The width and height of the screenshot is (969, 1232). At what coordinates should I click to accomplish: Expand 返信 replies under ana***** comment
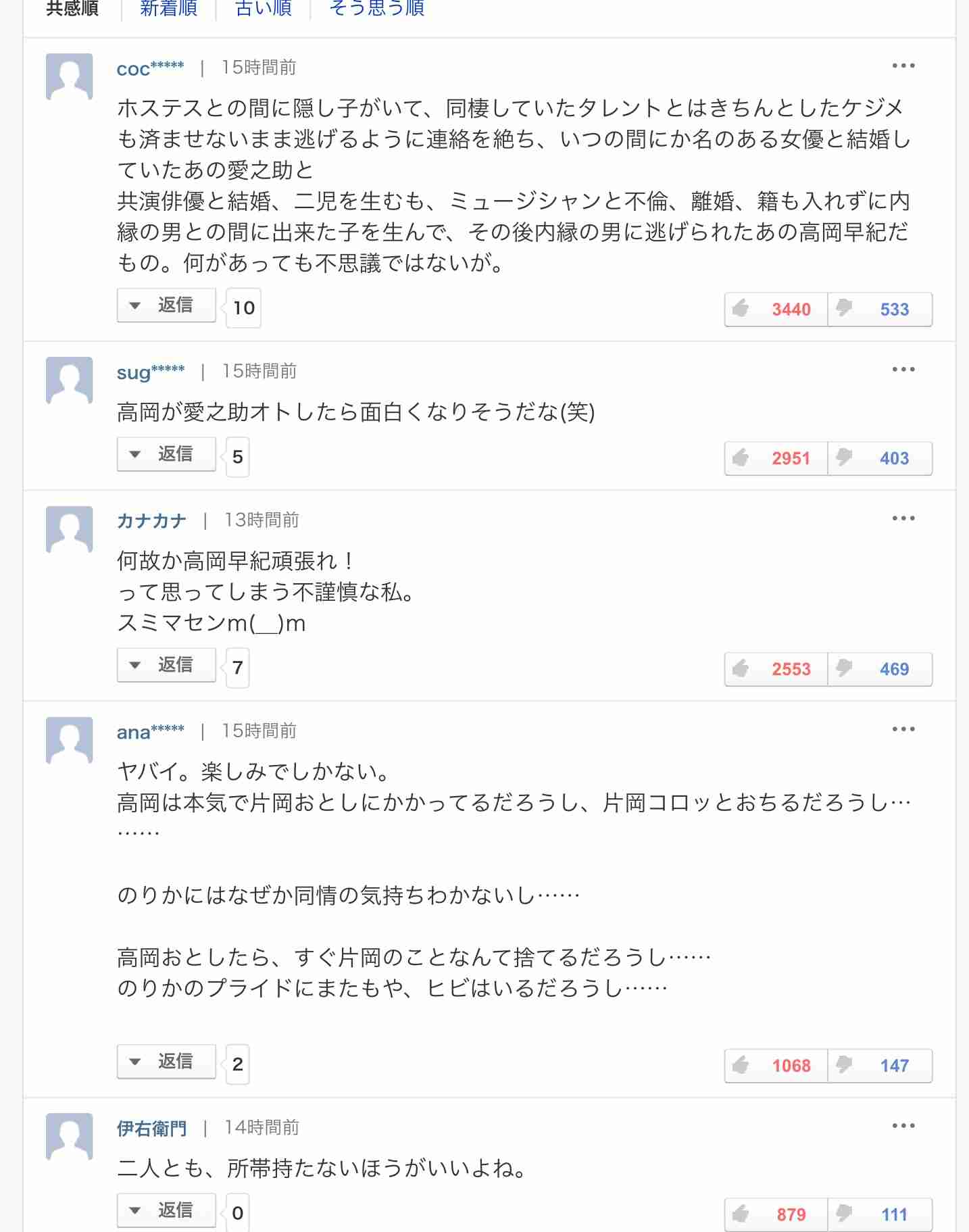pos(166,1062)
